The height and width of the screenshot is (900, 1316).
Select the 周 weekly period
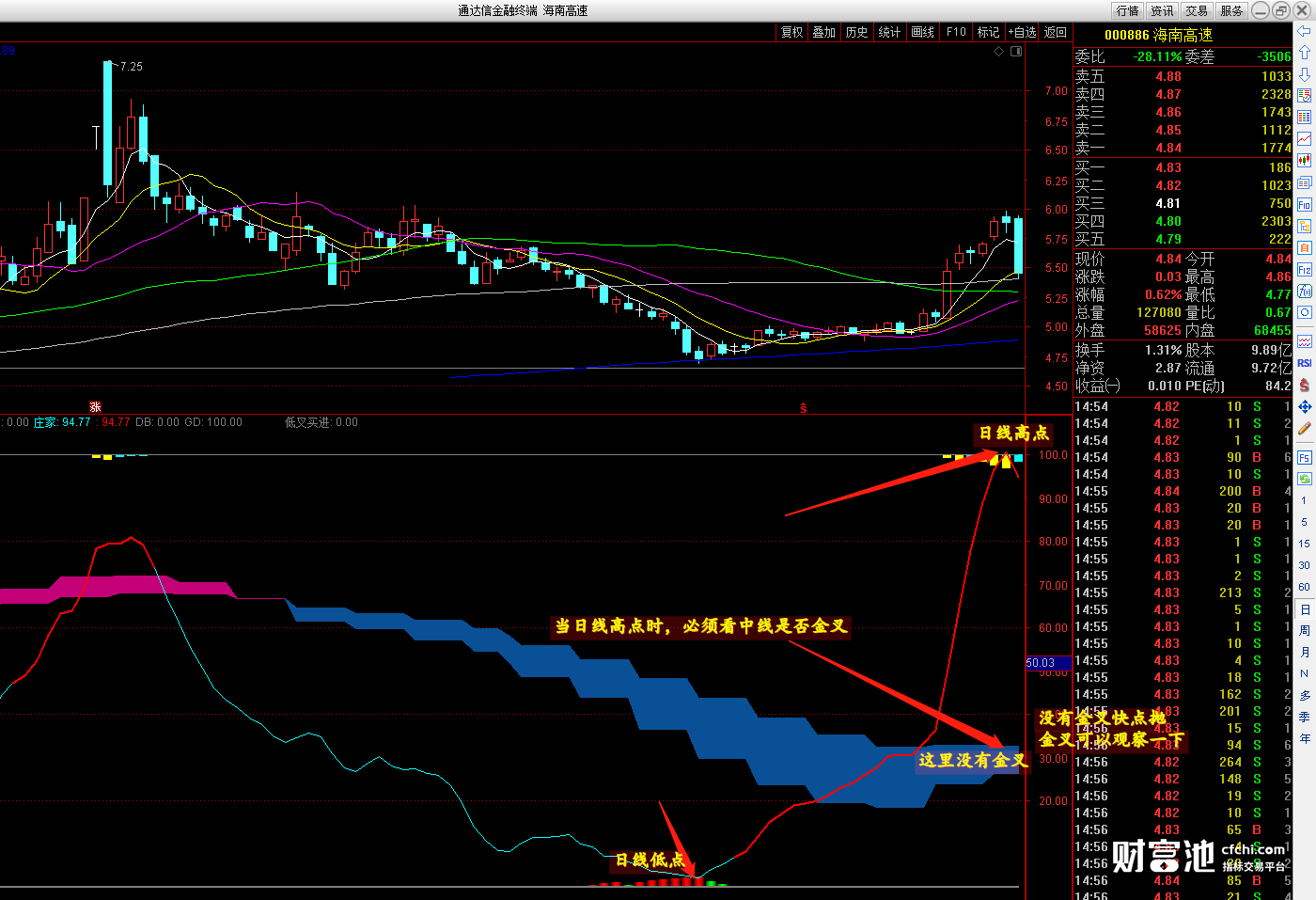tap(1305, 631)
